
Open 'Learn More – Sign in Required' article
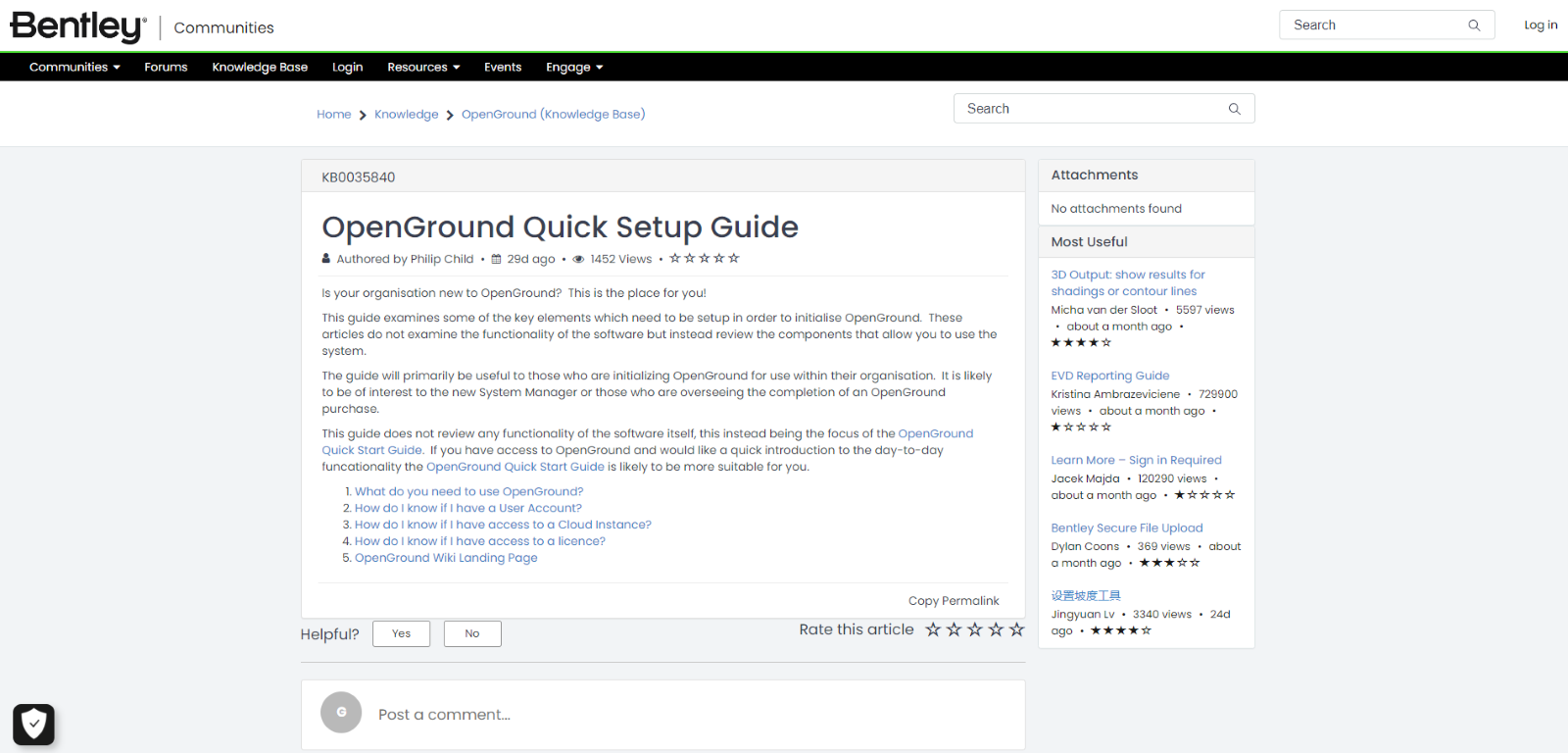(x=1136, y=461)
